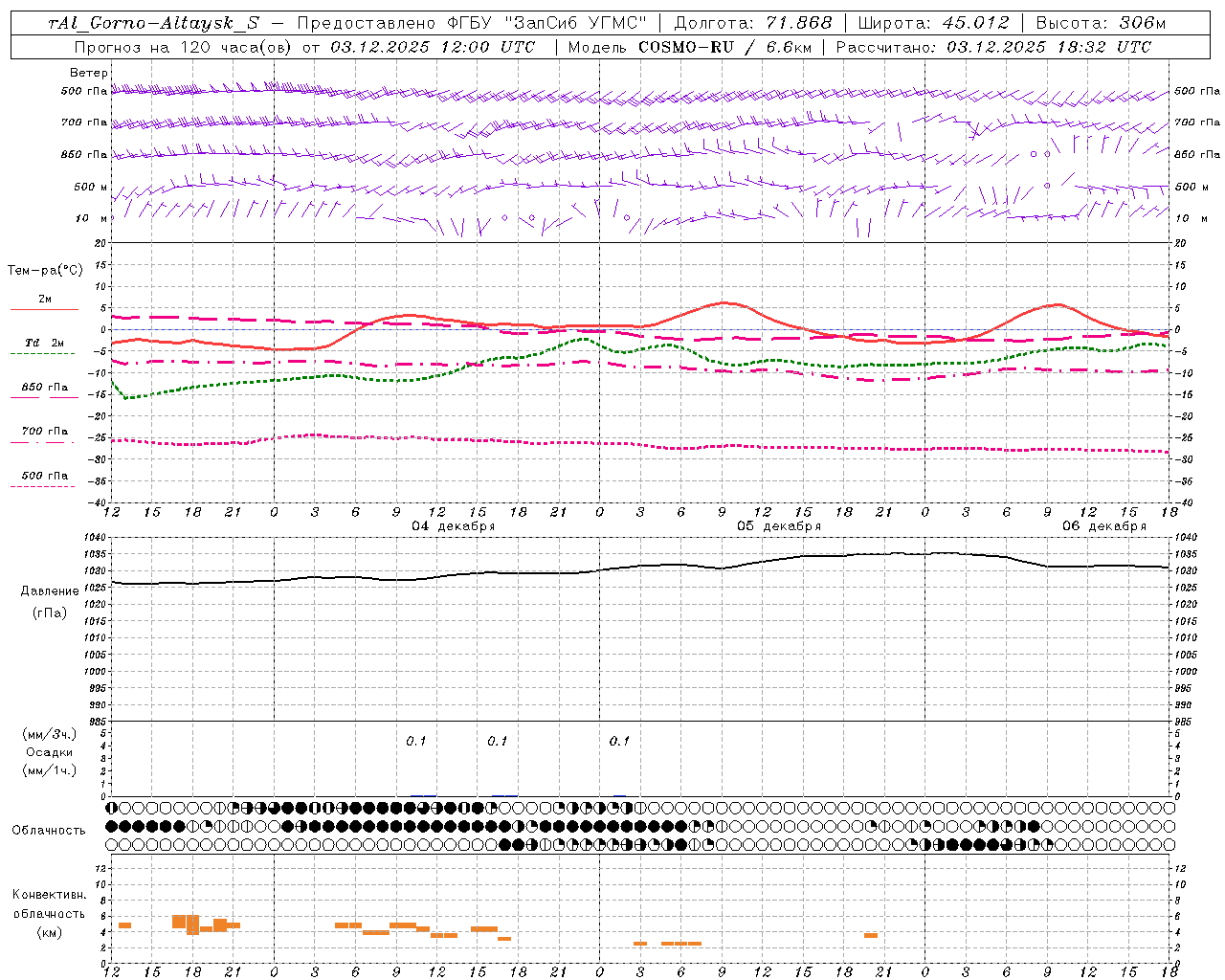Click the 700 гПа dash-dot temperature legend entry

pos(44,432)
